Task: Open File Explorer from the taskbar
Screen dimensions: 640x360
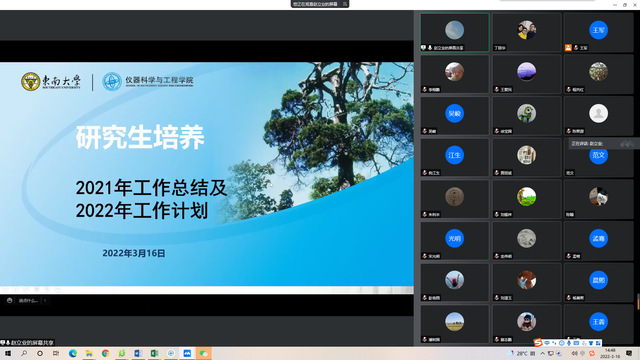Action: [x=89, y=353]
